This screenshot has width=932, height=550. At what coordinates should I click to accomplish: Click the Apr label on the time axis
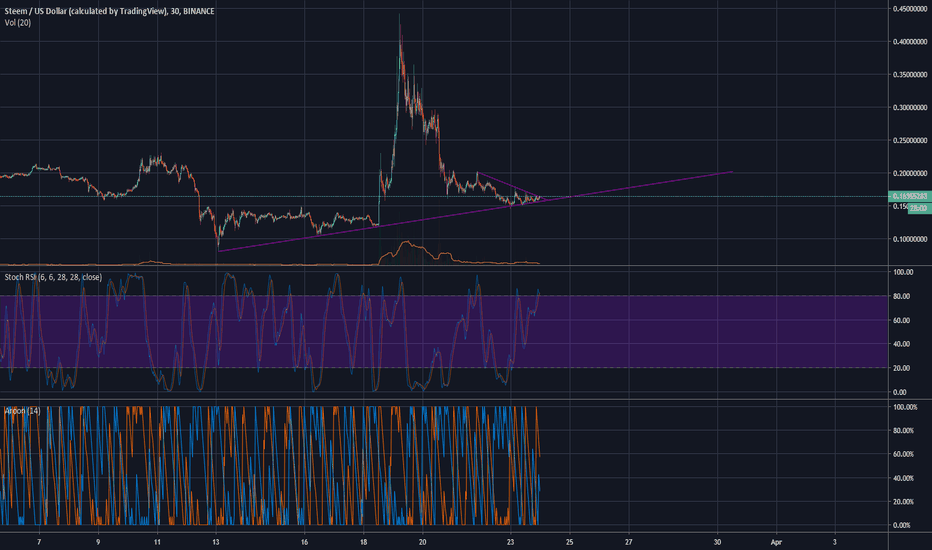(x=776, y=542)
